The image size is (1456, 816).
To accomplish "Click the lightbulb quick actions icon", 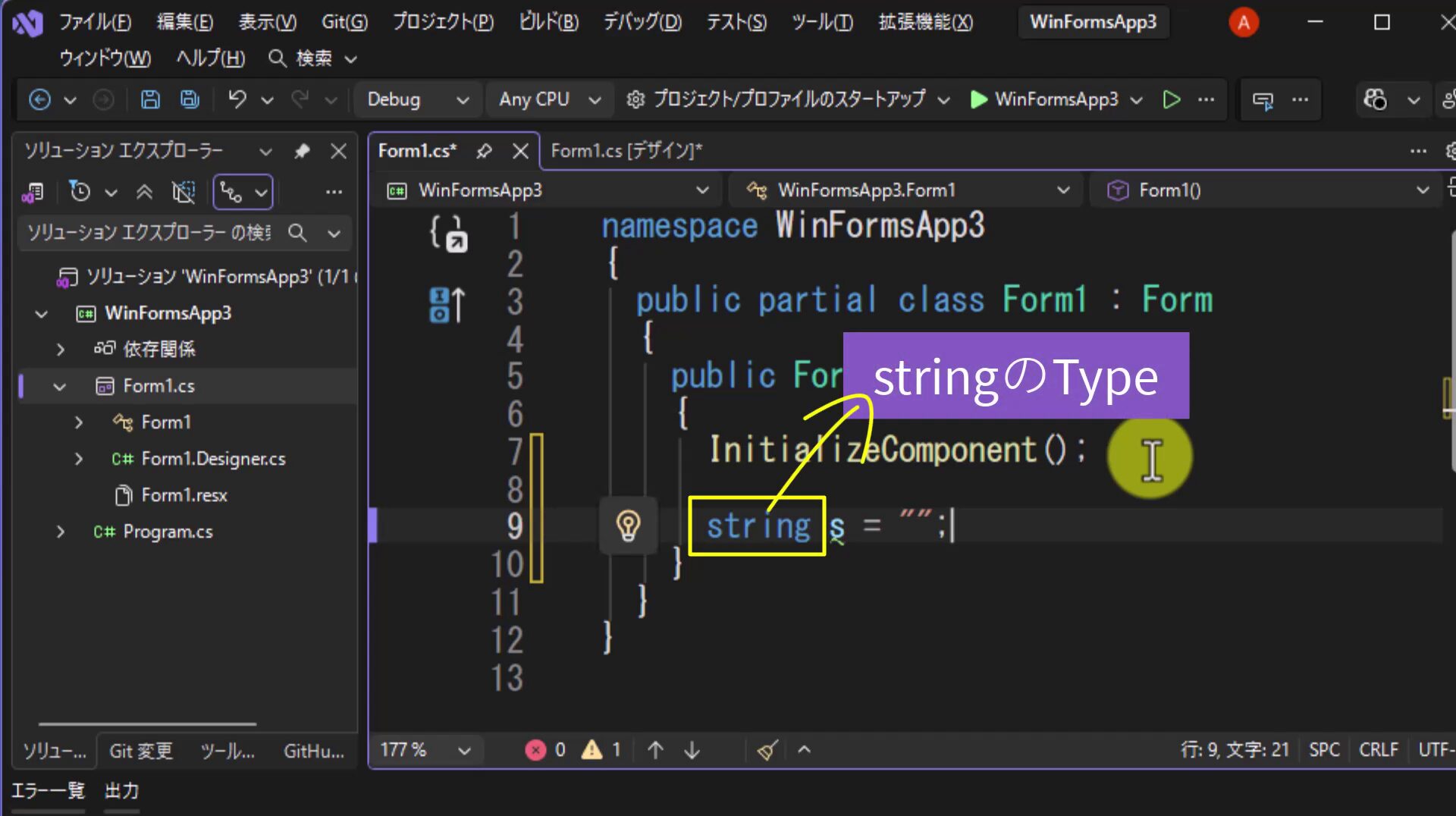I will tap(628, 526).
